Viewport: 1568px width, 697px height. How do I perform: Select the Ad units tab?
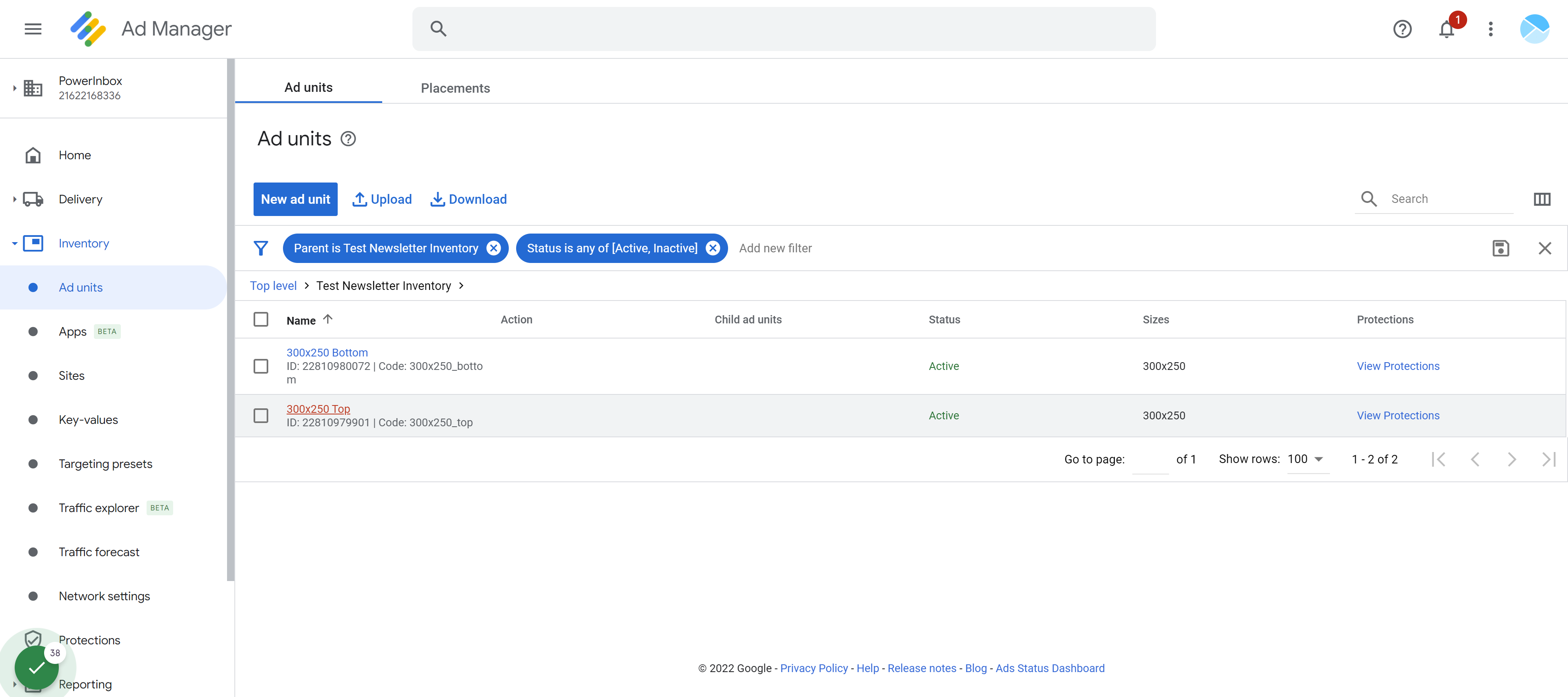click(x=309, y=88)
